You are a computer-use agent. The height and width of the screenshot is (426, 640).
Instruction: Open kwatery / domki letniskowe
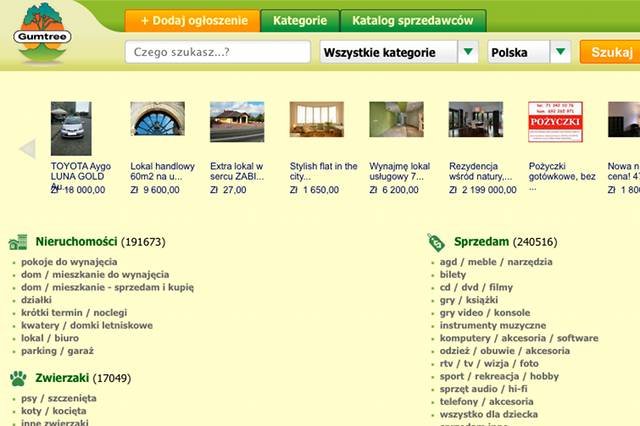pyautogui.click(x=87, y=325)
